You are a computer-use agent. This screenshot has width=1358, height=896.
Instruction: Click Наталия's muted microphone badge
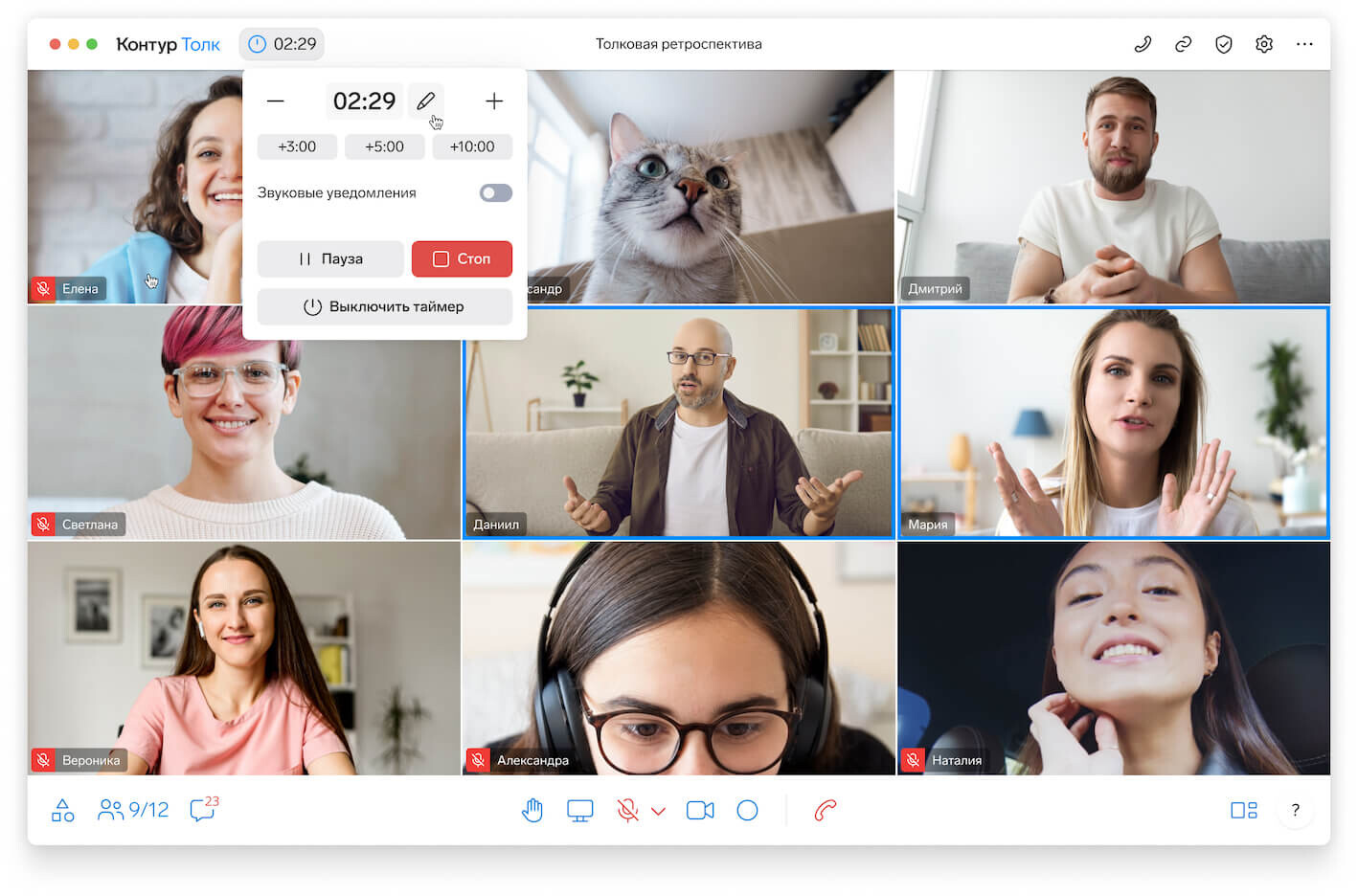pos(913,760)
